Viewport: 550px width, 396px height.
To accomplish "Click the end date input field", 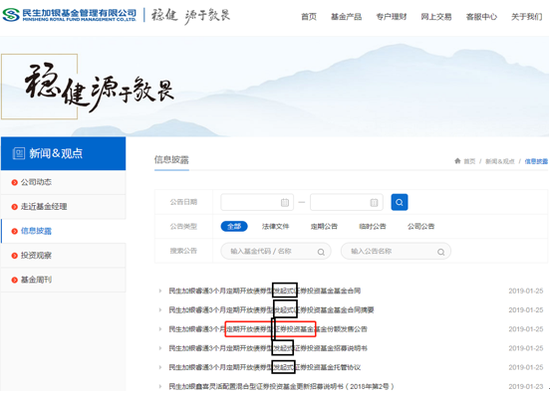I will click(x=347, y=202).
